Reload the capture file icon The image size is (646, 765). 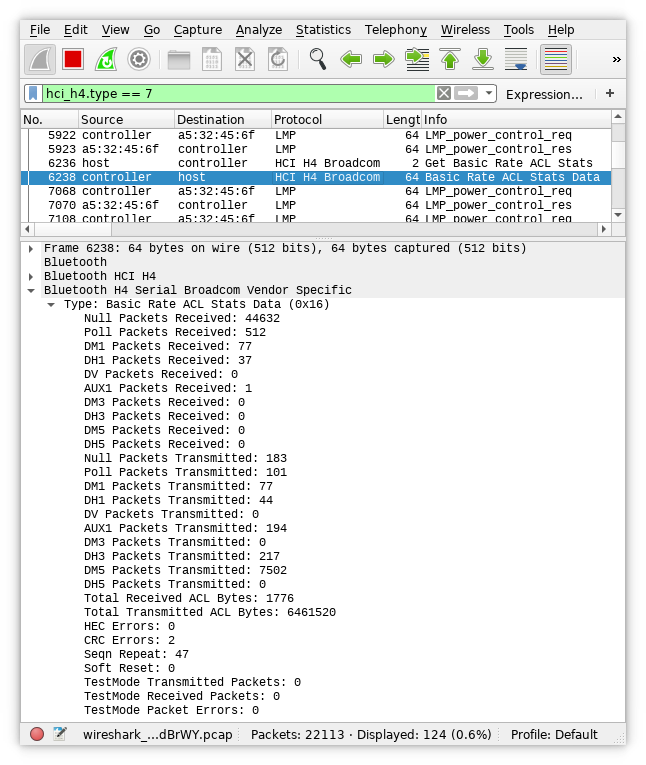pos(278,60)
